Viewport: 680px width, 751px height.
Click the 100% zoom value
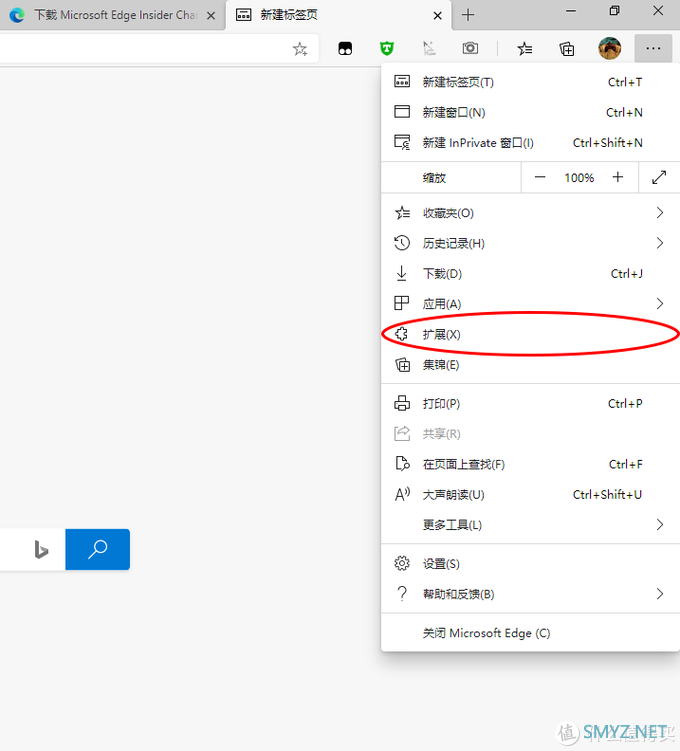click(x=579, y=178)
